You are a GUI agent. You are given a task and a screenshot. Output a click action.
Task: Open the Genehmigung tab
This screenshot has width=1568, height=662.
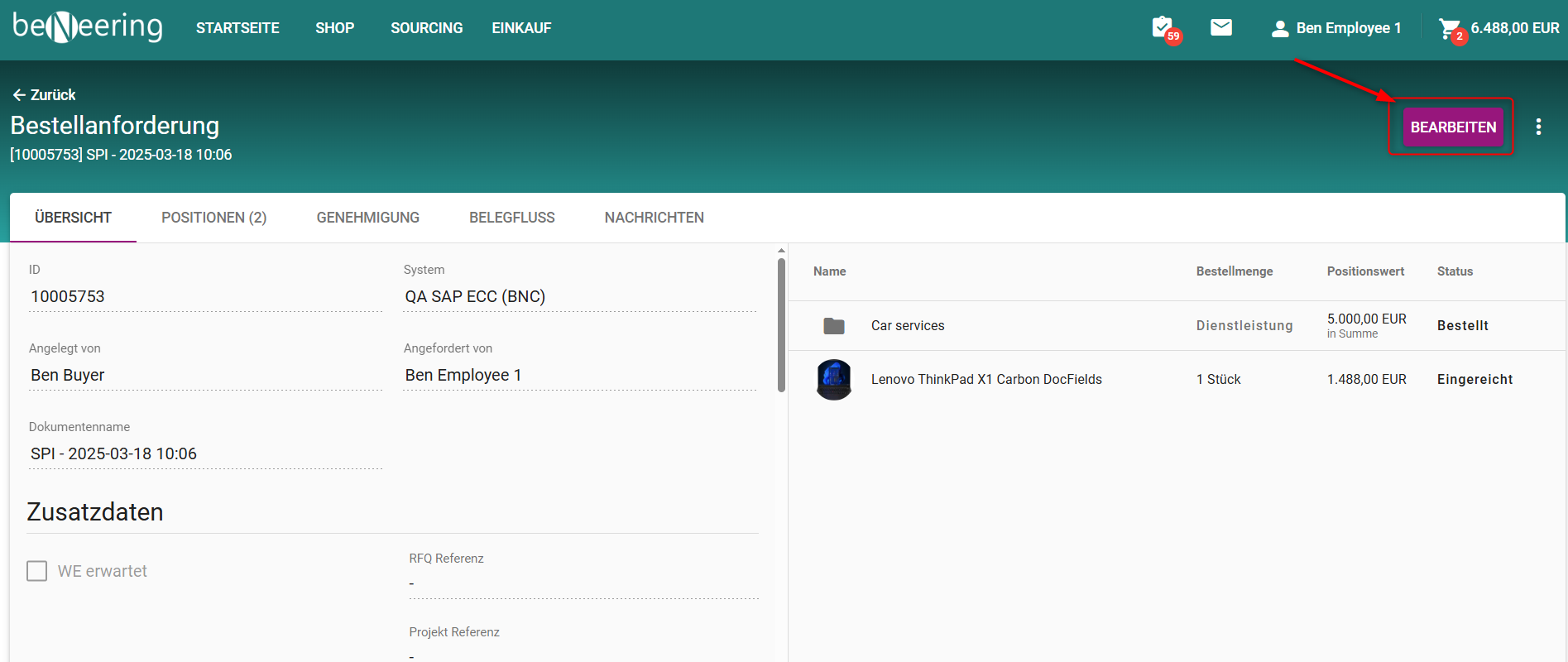[367, 218]
